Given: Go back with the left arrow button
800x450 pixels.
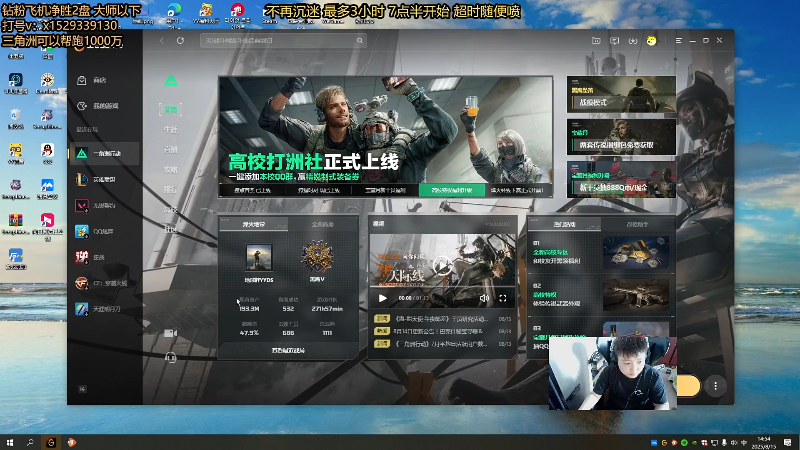Looking at the screenshot, I should (x=162, y=40).
